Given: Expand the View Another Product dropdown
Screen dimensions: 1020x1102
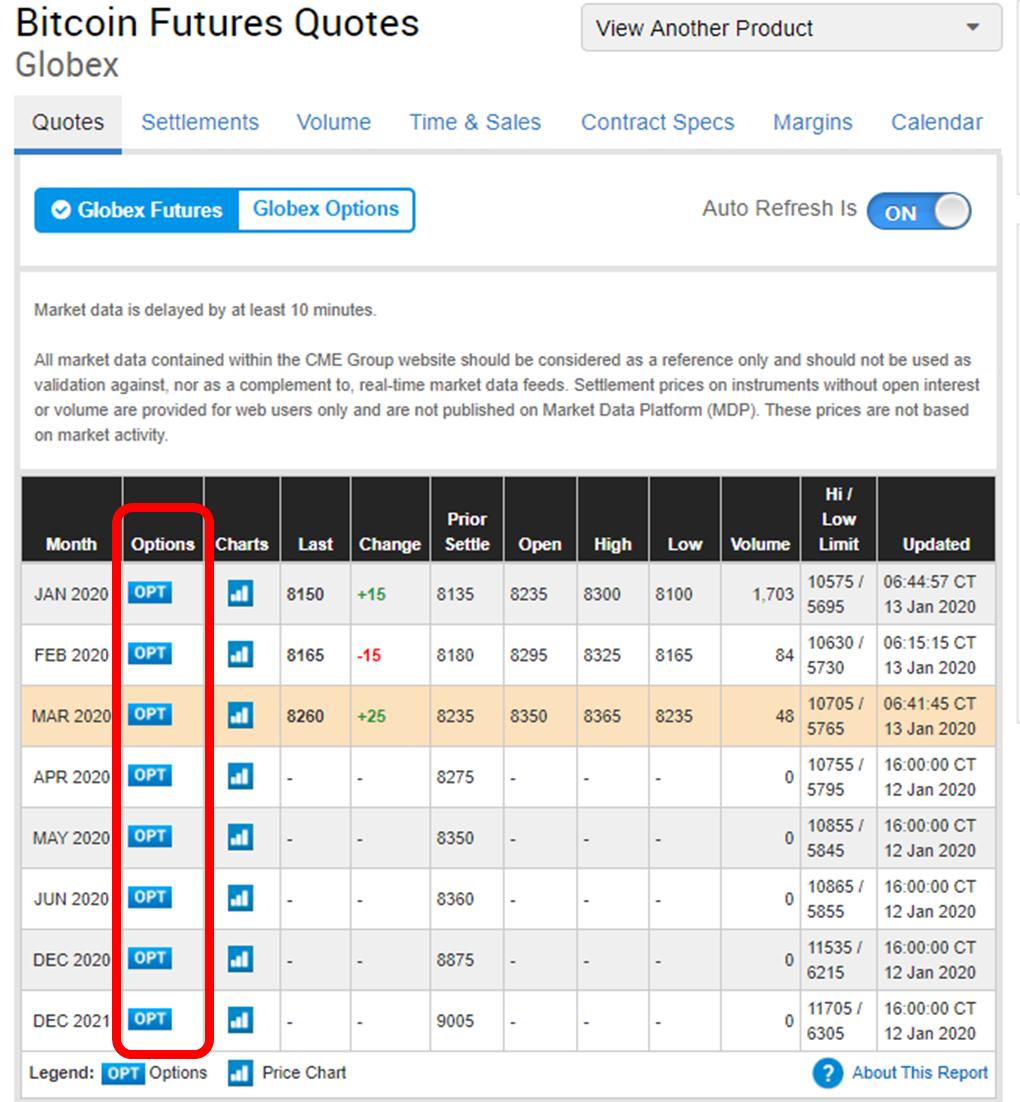Looking at the screenshot, I should pyautogui.click(x=791, y=28).
